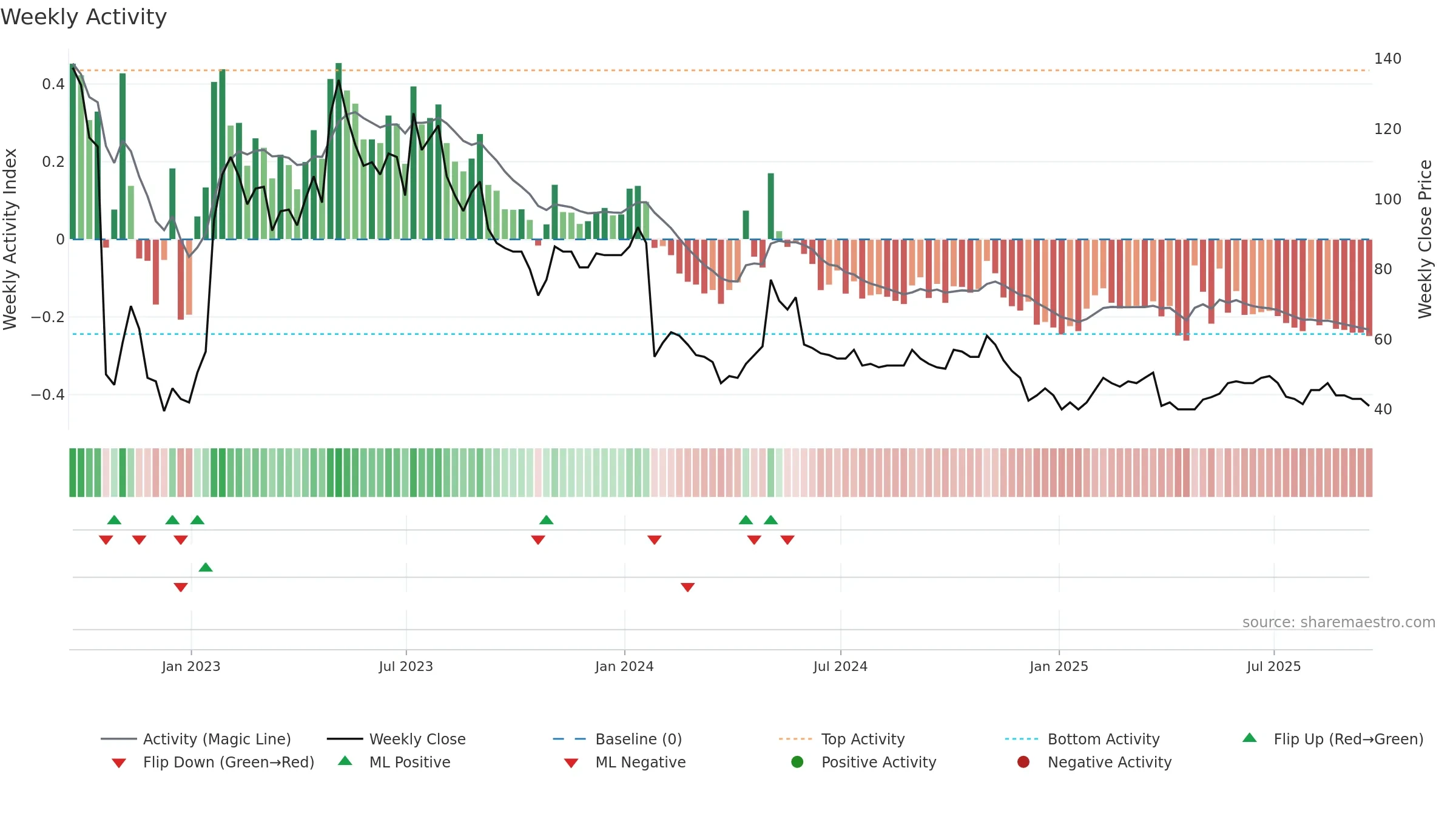
Task: Click the last flip-down marker before Jul 2024
Action: [x=787, y=540]
